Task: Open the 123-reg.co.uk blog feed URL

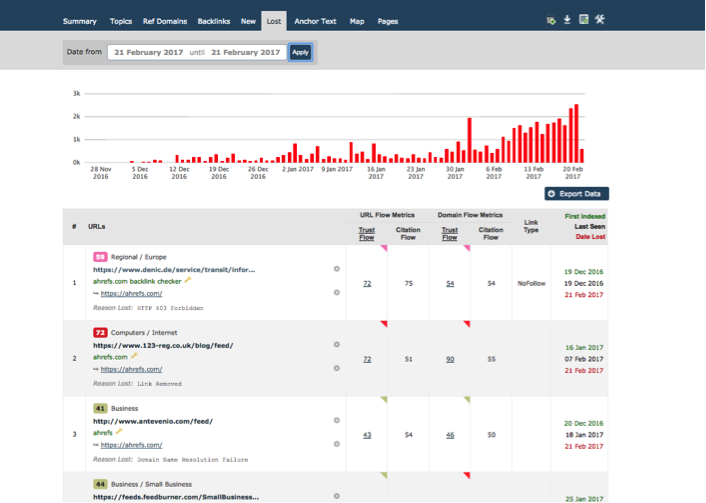Action: click(x=163, y=345)
